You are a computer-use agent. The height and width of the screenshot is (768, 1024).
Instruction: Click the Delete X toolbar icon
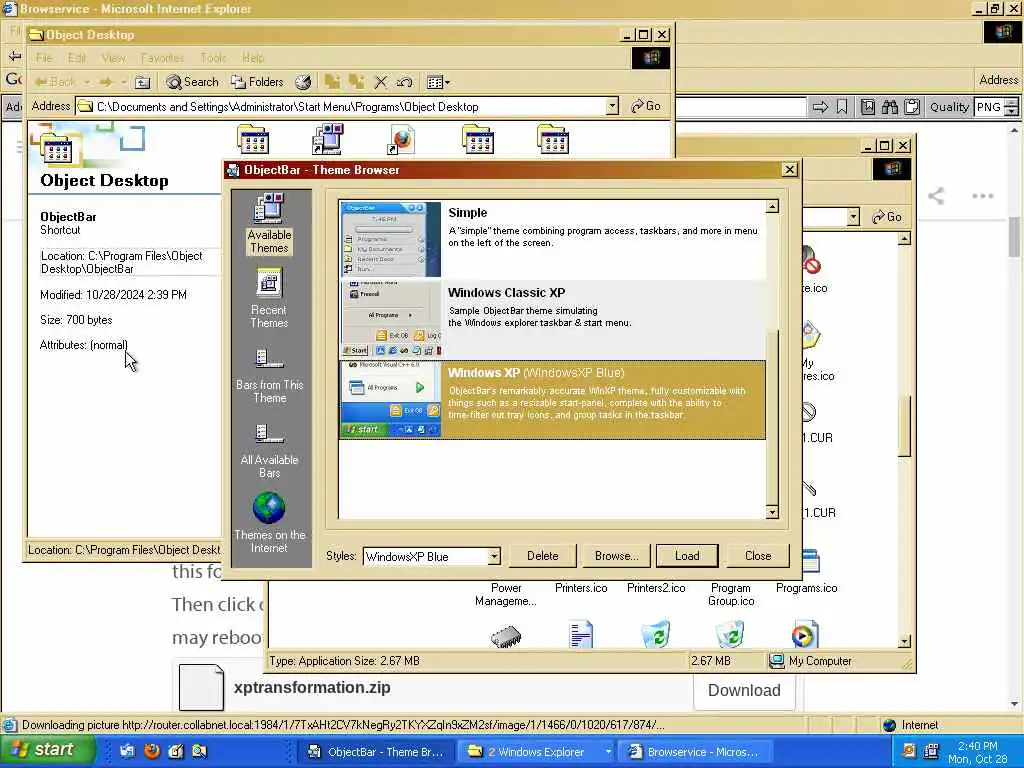coord(381,82)
